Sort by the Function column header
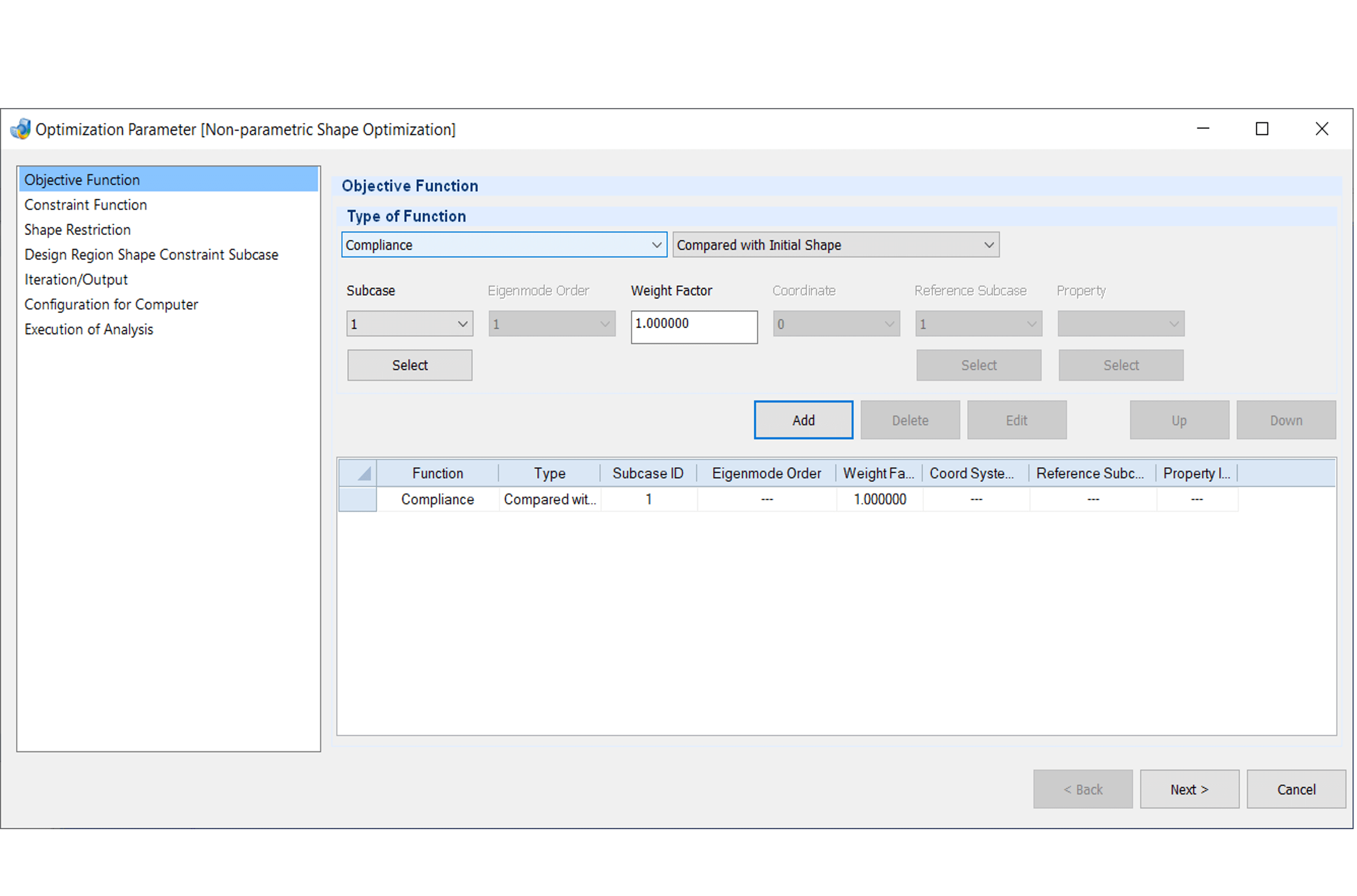1357x896 pixels. point(438,474)
